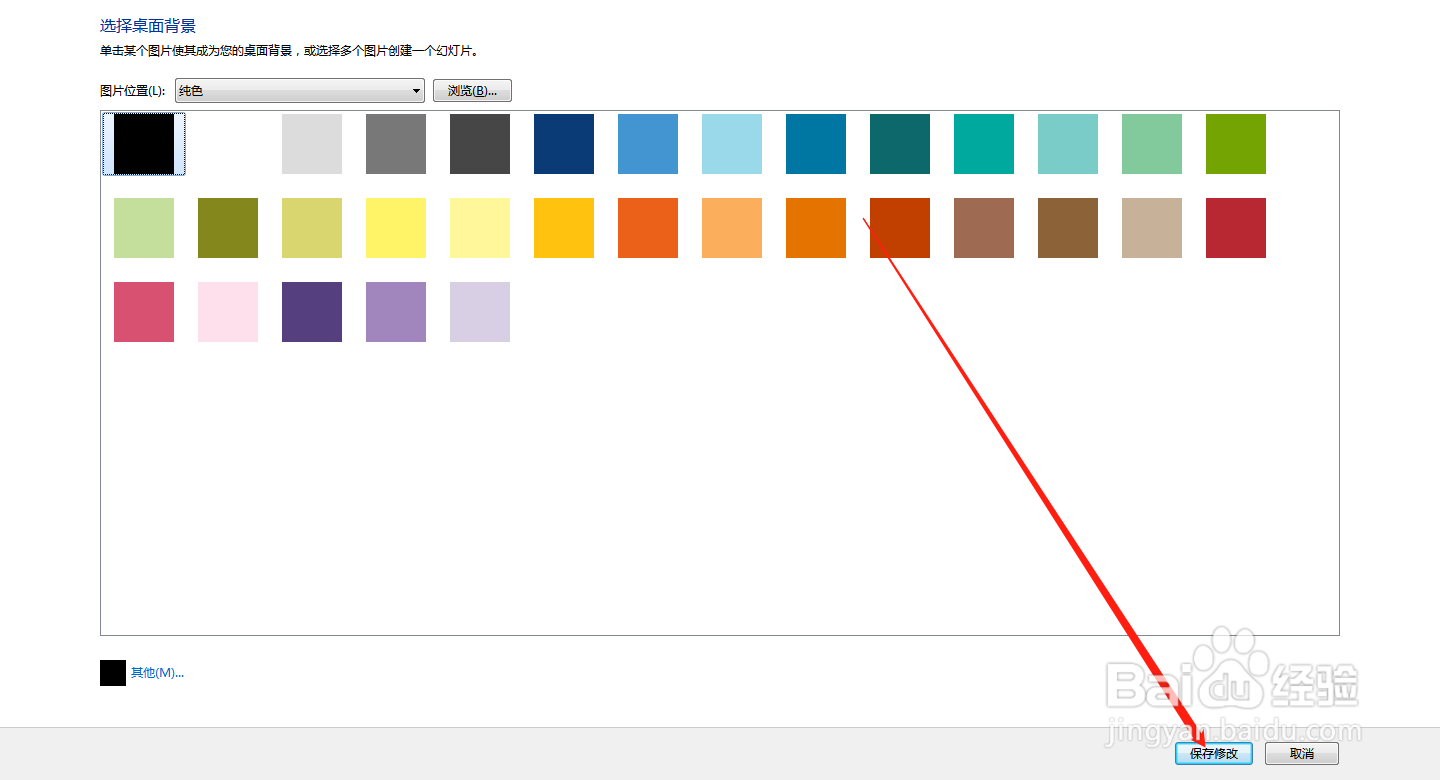1440x780 pixels.
Task: Pick the pale pink swatch
Action: [228, 312]
